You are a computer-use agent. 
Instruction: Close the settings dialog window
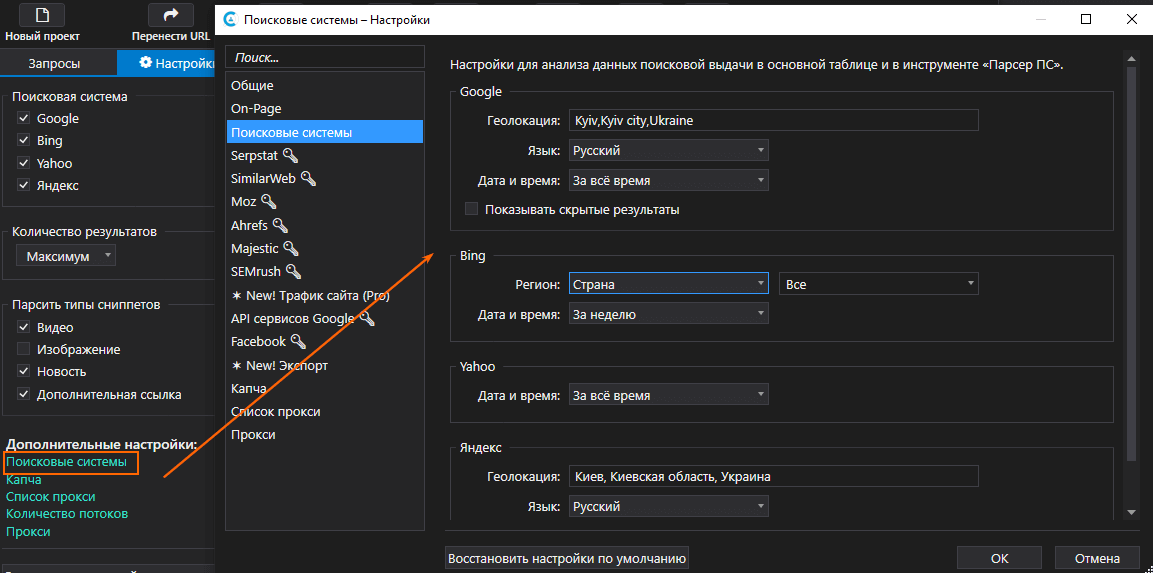point(1131,19)
